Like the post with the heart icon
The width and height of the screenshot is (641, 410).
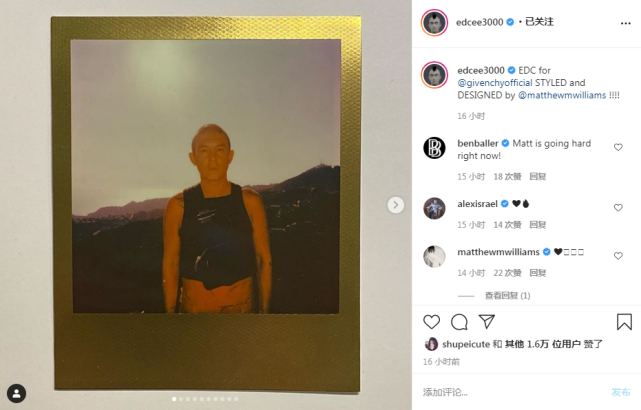click(x=431, y=322)
